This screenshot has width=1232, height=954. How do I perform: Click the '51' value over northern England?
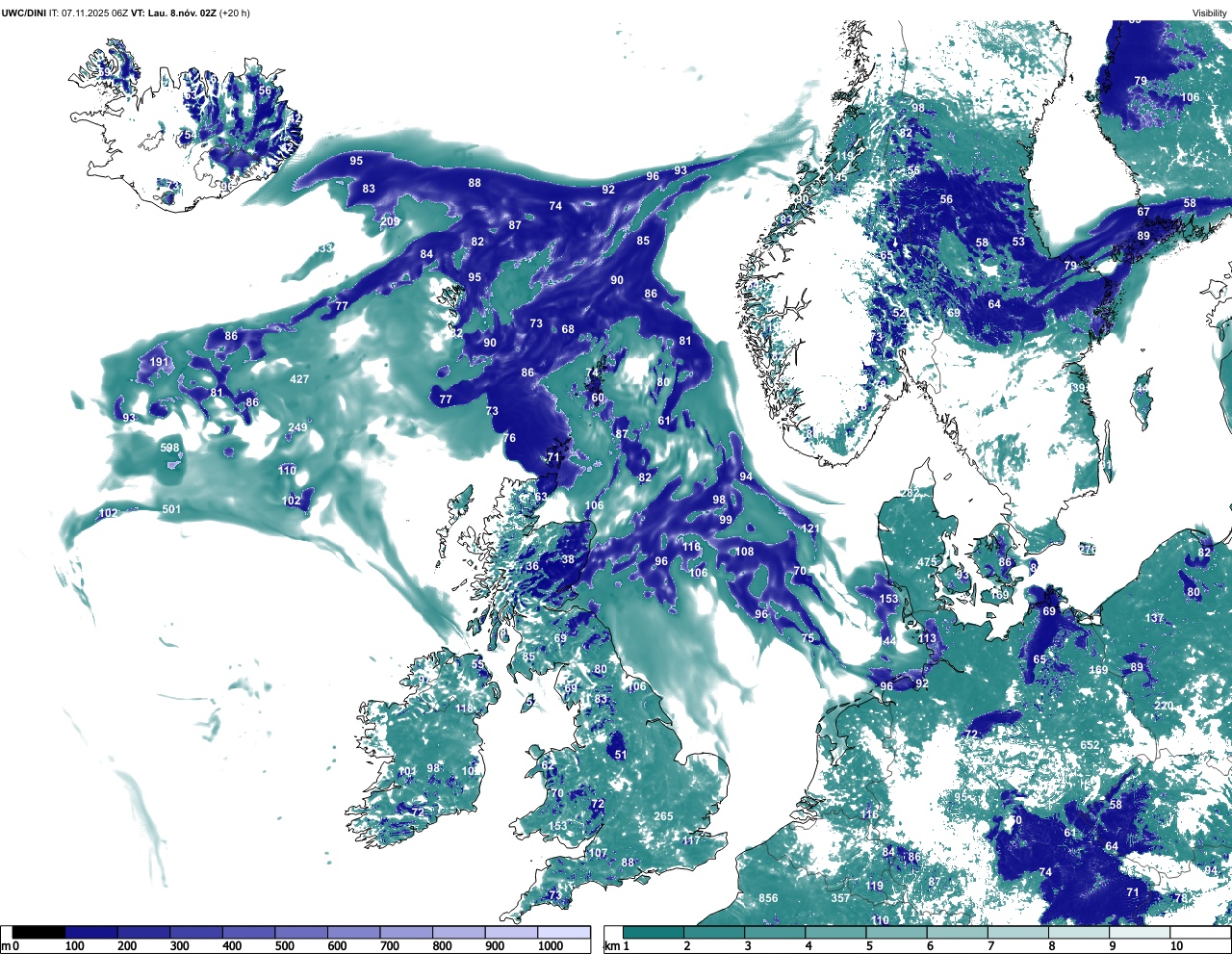coord(621,756)
